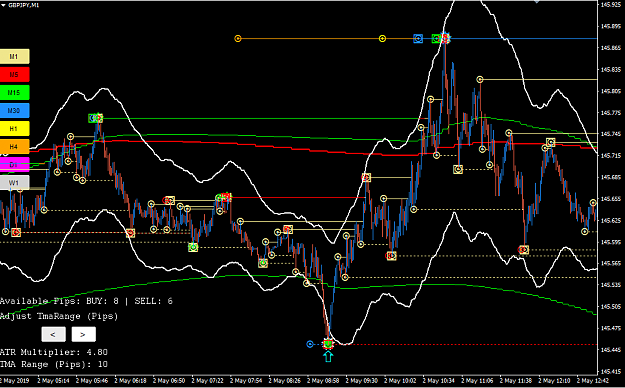
Task: Select the H1 timeframe button
Action: click(x=14, y=128)
